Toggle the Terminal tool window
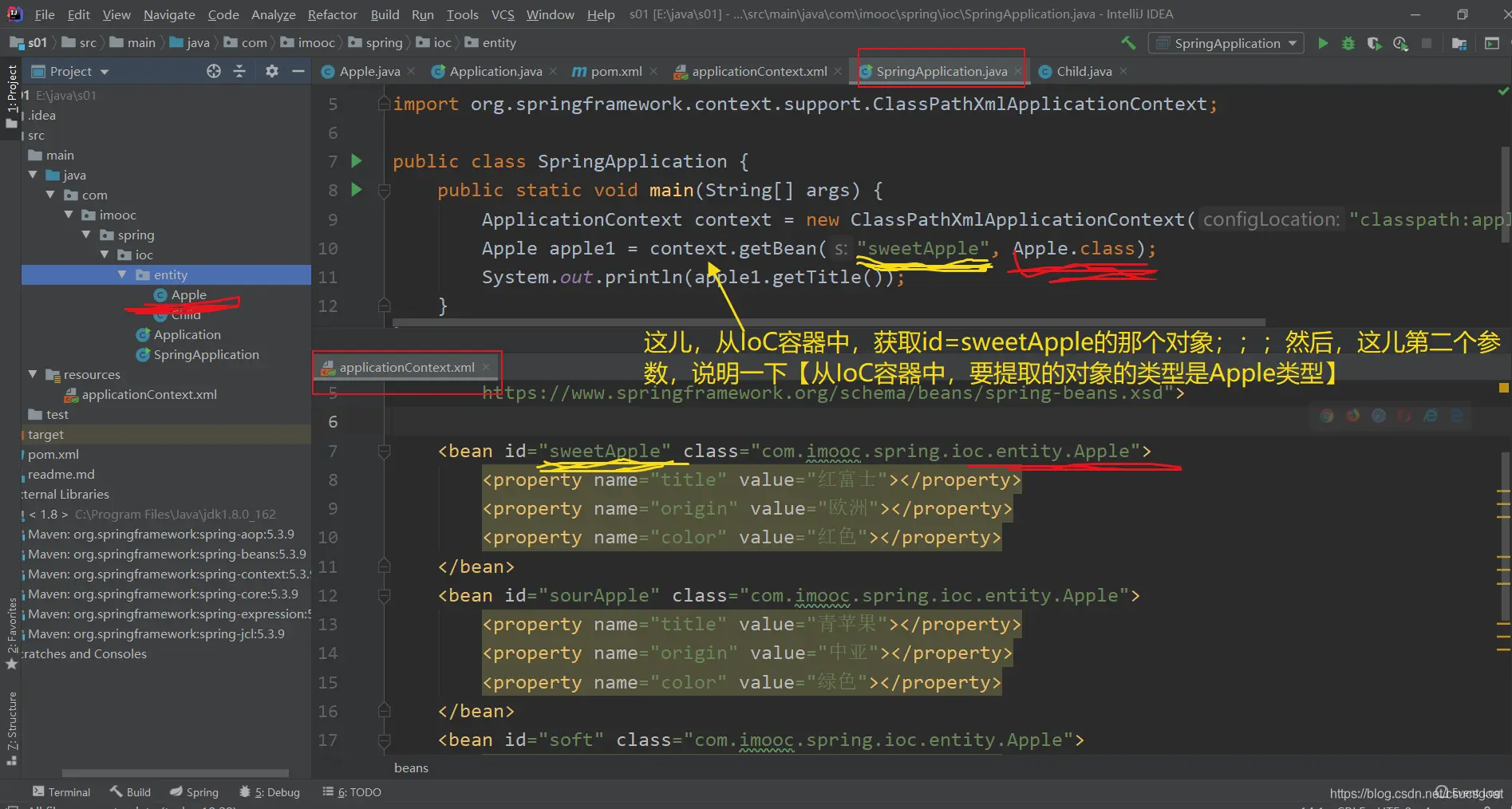 tap(61, 791)
